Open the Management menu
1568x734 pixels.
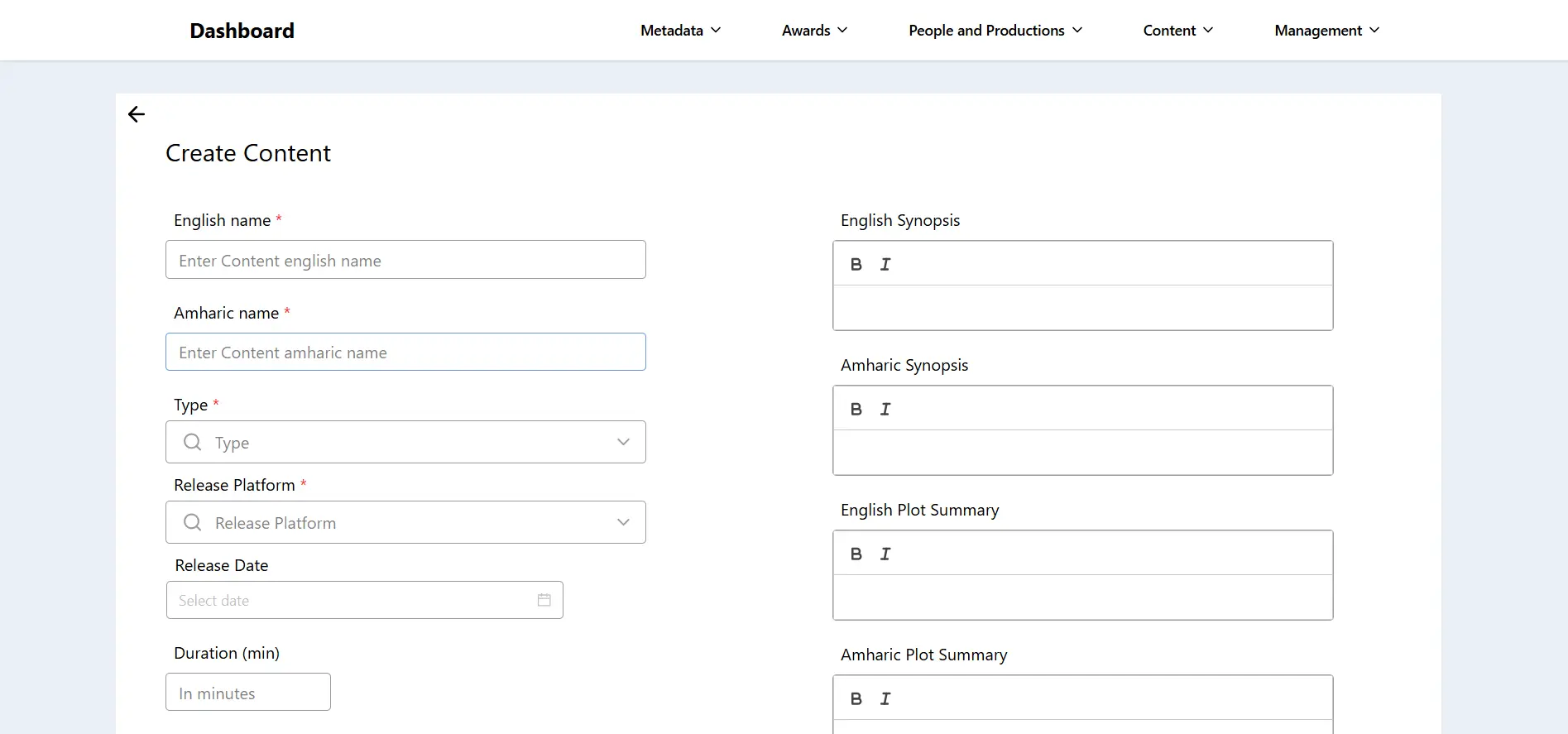[x=1326, y=31]
